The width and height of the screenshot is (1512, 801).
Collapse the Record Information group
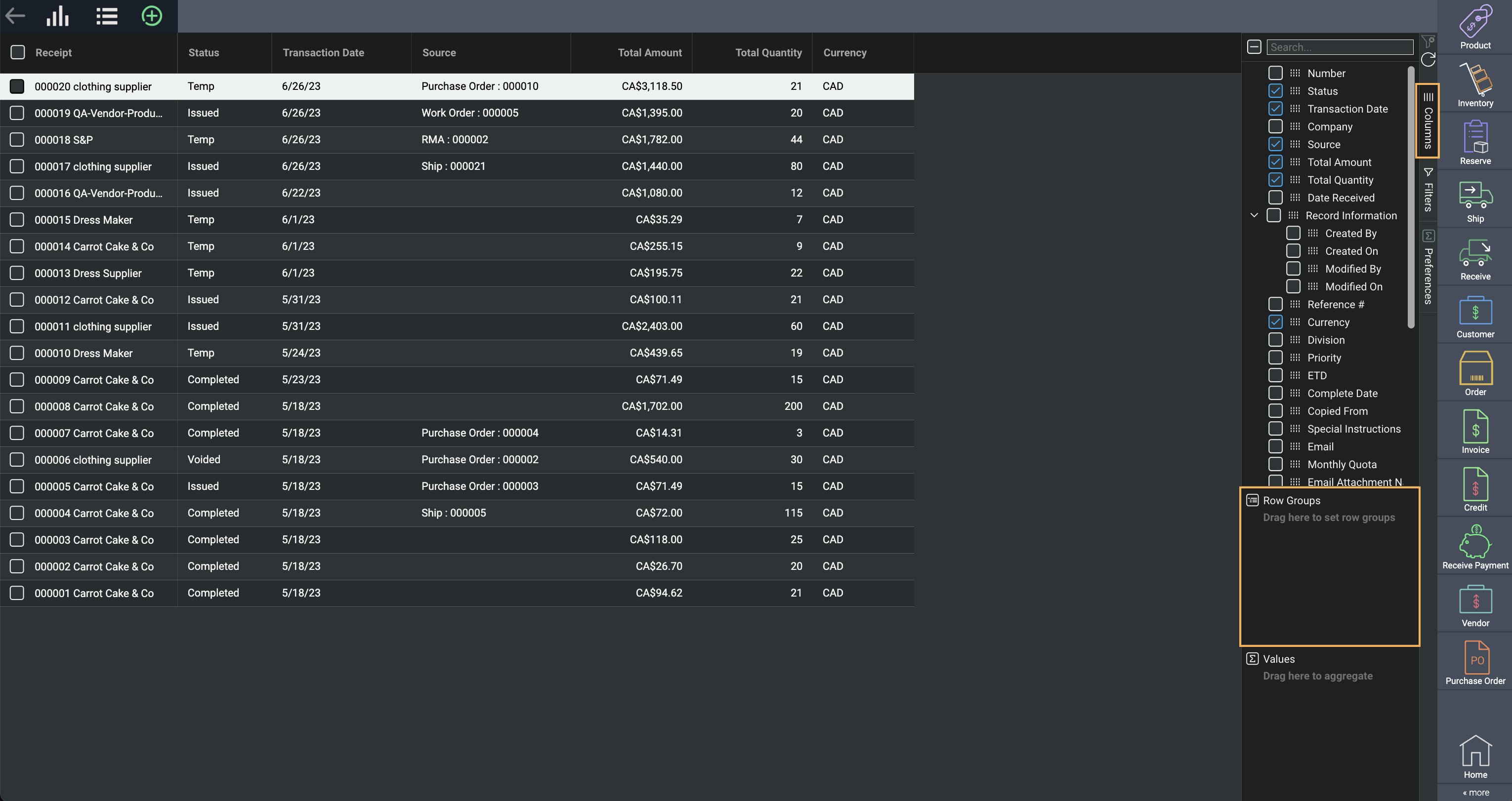click(1254, 215)
